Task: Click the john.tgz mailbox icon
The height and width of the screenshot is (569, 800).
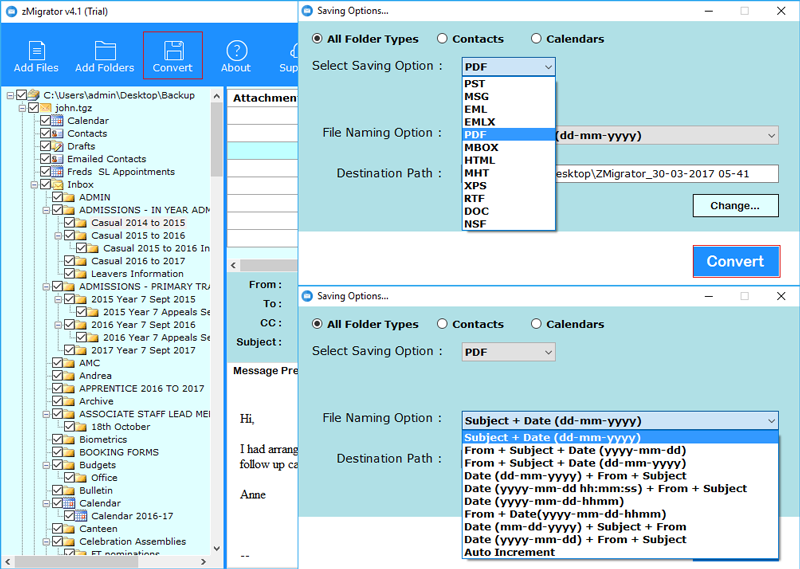Action: [x=46, y=108]
